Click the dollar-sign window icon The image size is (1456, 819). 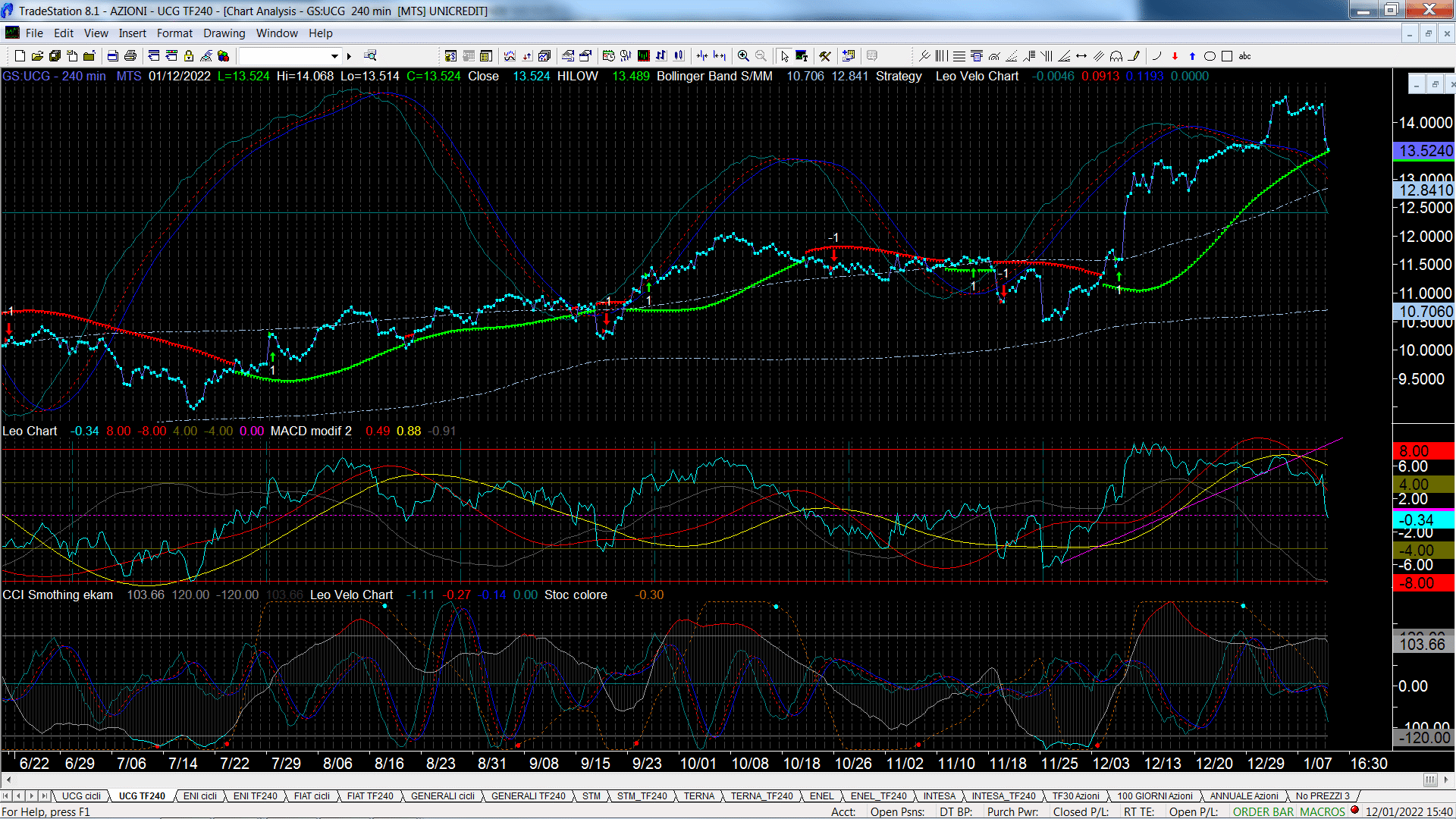tap(450, 55)
